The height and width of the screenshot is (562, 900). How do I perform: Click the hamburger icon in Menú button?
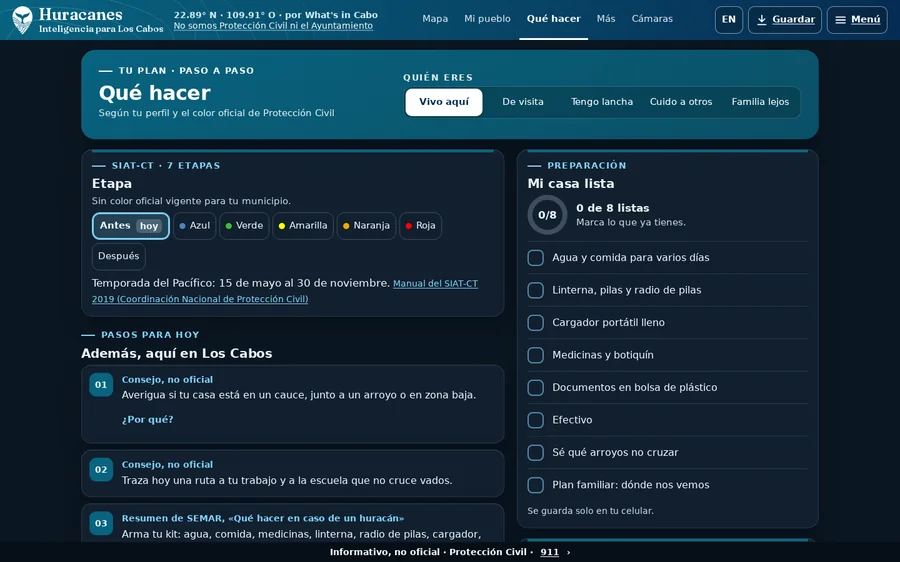tap(840, 20)
